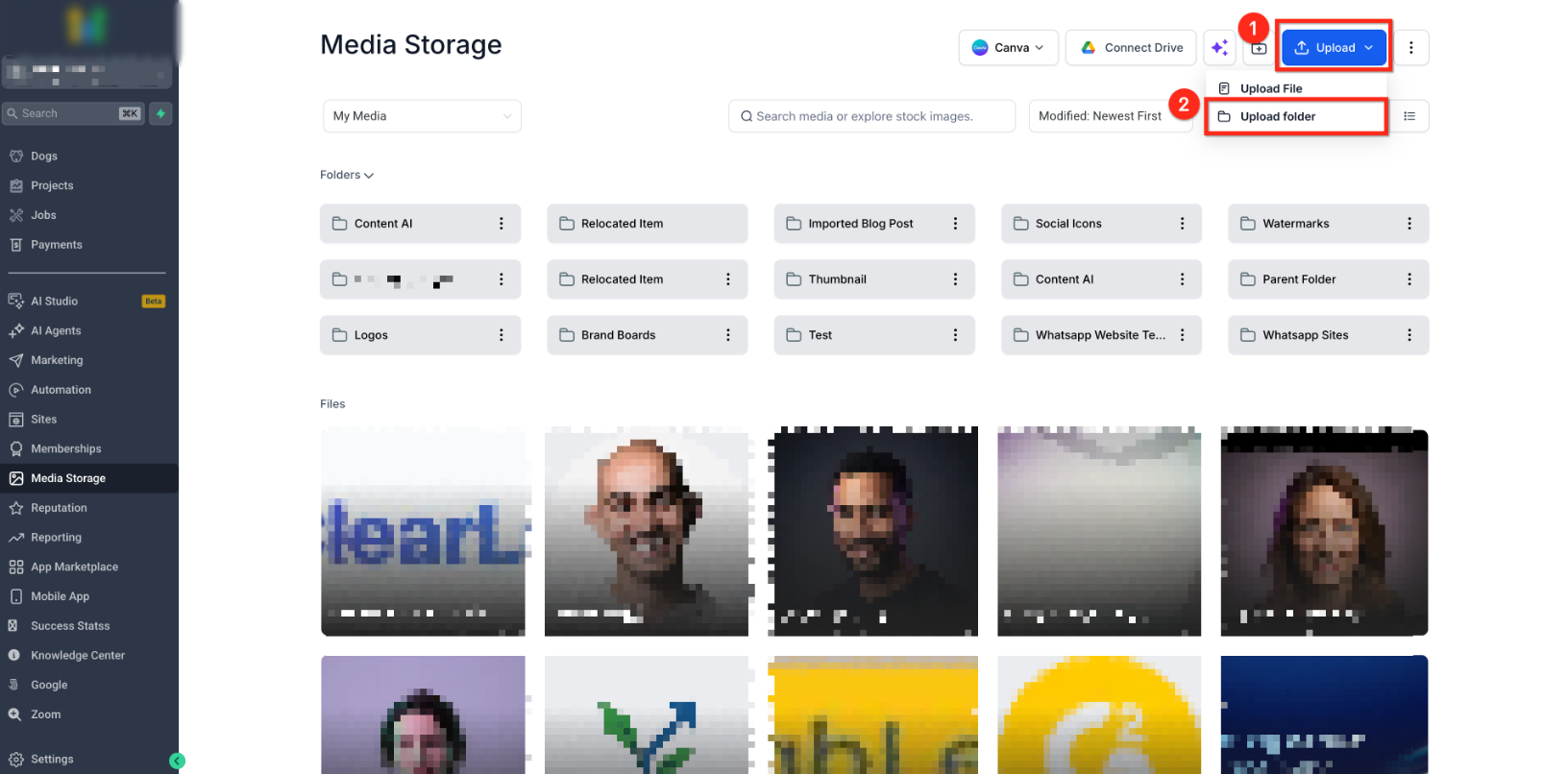
Task: Click three-dot menu on Watermarks folder
Action: [1409, 224]
